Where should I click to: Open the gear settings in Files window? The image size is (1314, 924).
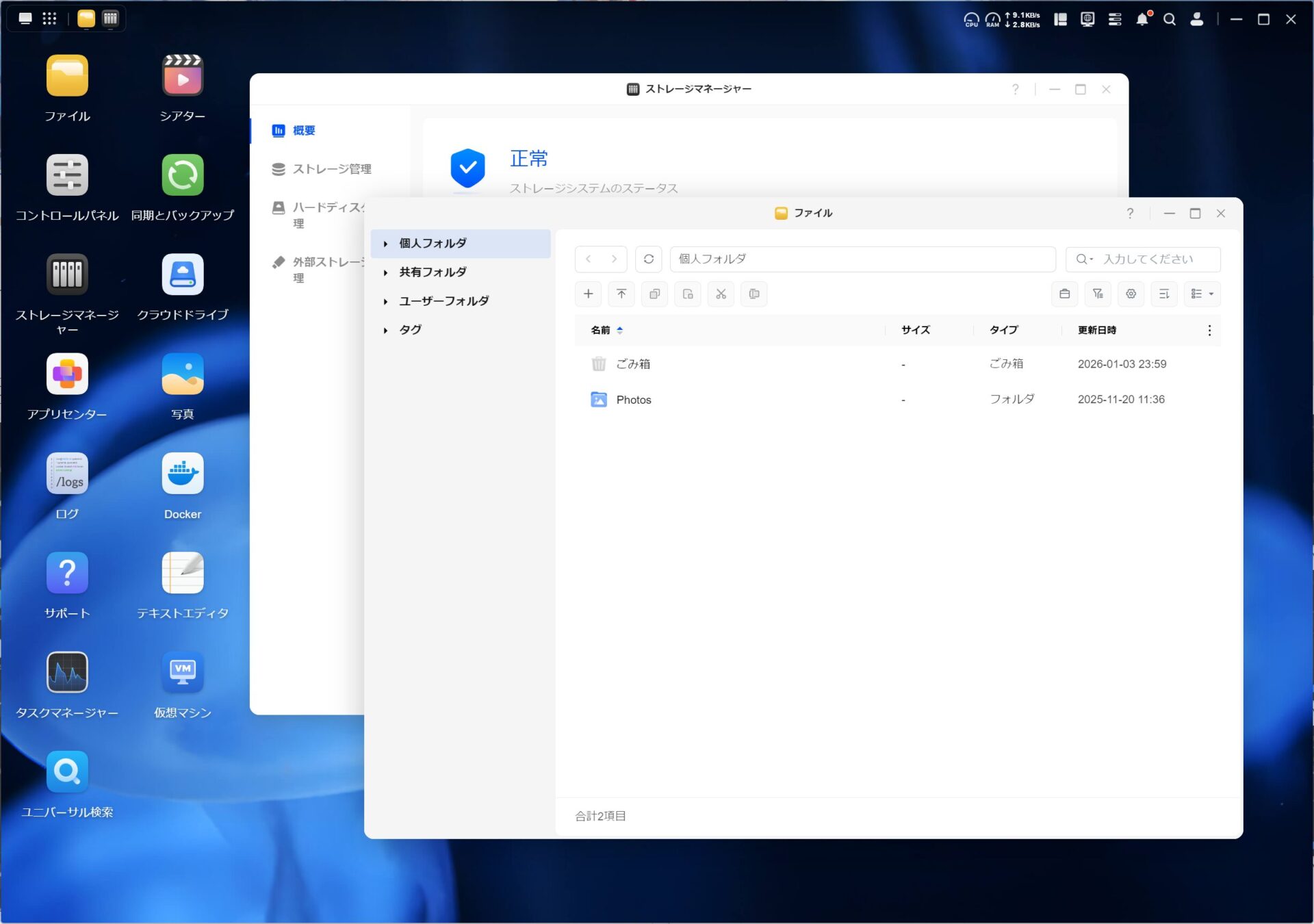[x=1131, y=294]
